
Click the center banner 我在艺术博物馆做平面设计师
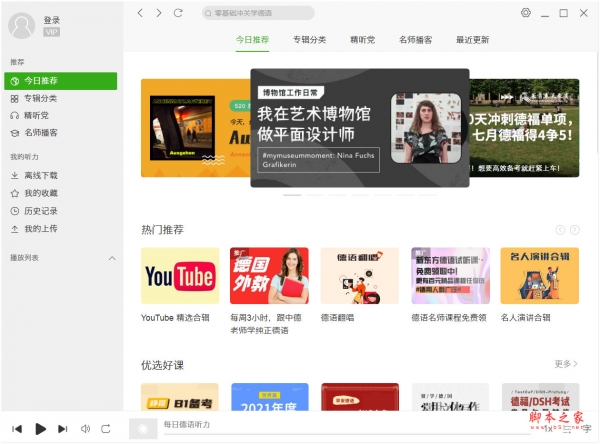(x=360, y=128)
